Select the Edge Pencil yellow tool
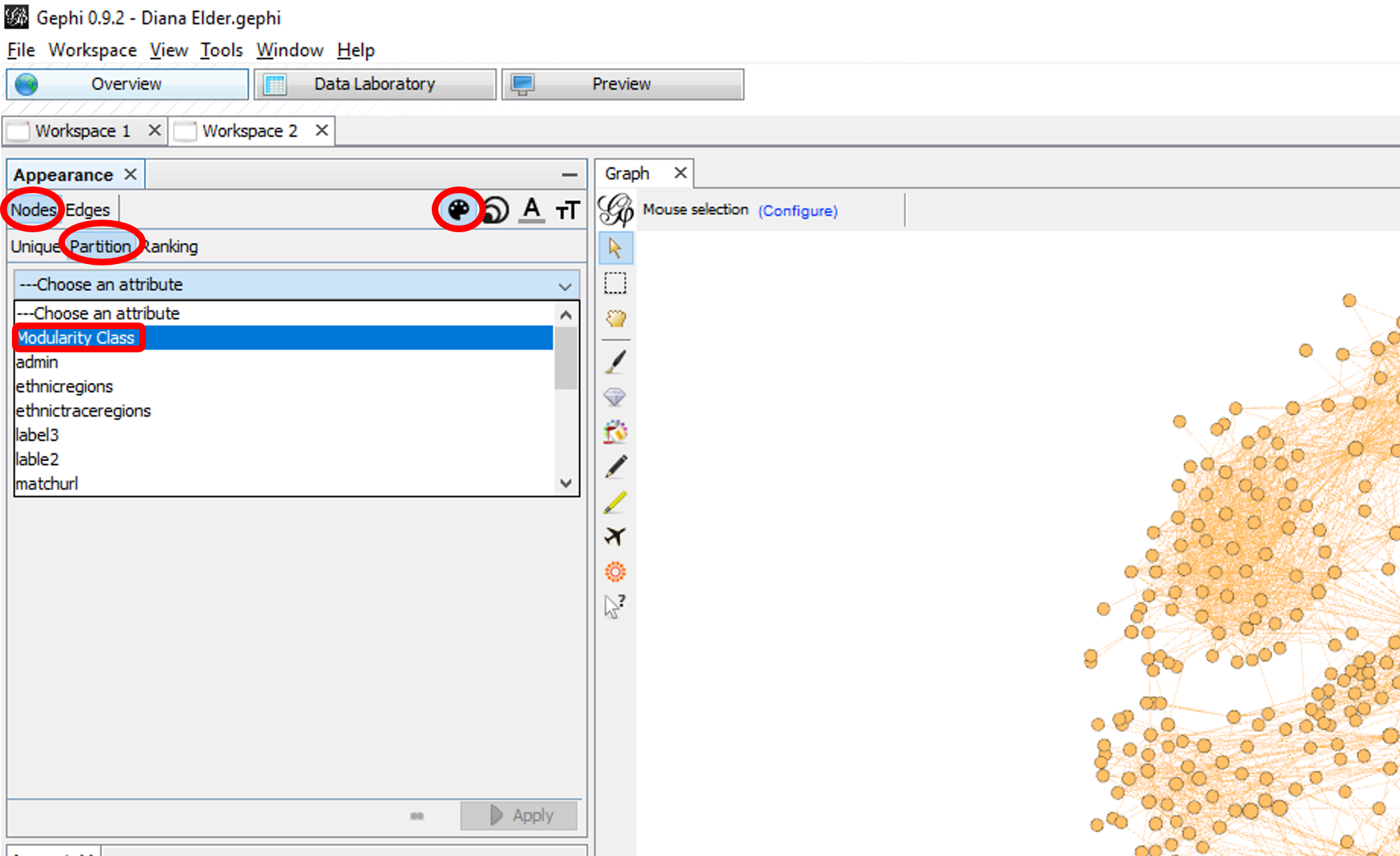1400x856 pixels. (x=615, y=502)
